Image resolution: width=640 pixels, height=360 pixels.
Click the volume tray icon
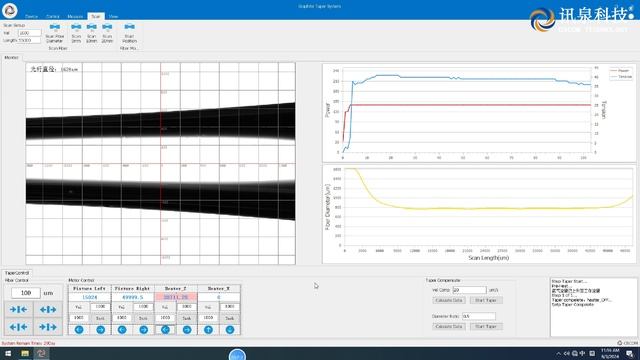click(567, 353)
